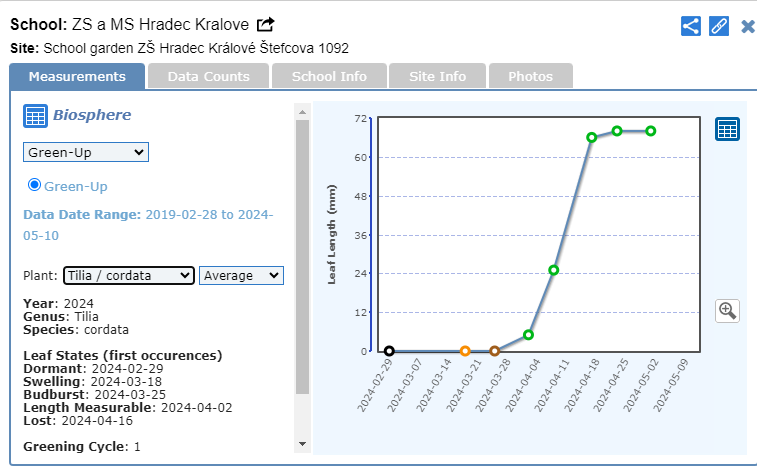The width and height of the screenshot is (757, 472).
Task: Open the Green-Up protocol dropdown
Action: tap(86, 152)
